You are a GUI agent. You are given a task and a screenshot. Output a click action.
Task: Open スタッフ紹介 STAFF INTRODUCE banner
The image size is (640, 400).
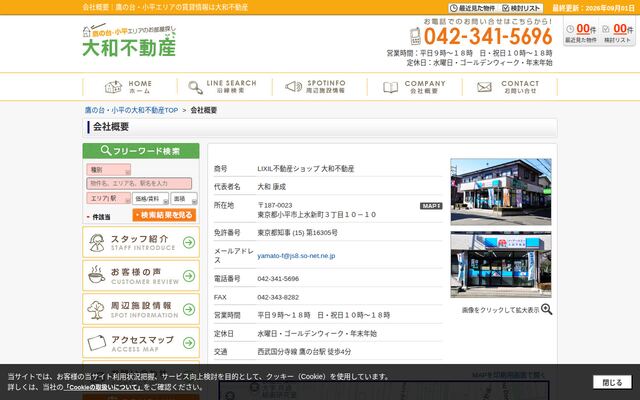pos(141,242)
